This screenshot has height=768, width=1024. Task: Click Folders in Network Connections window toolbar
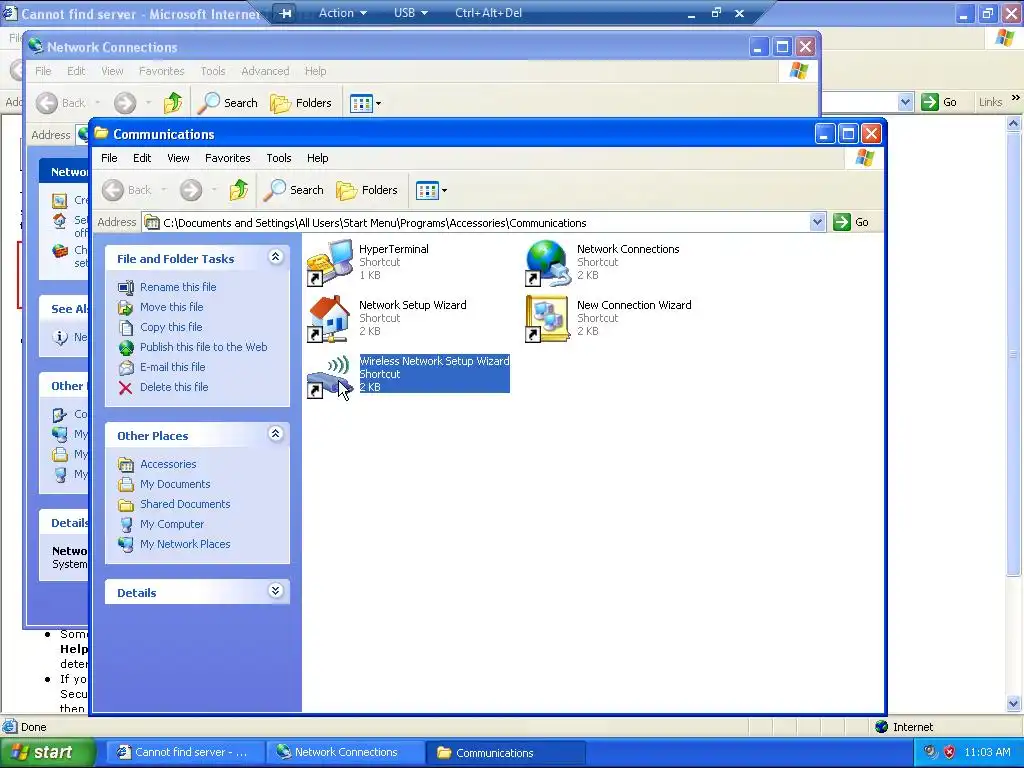tap(301, 103)
